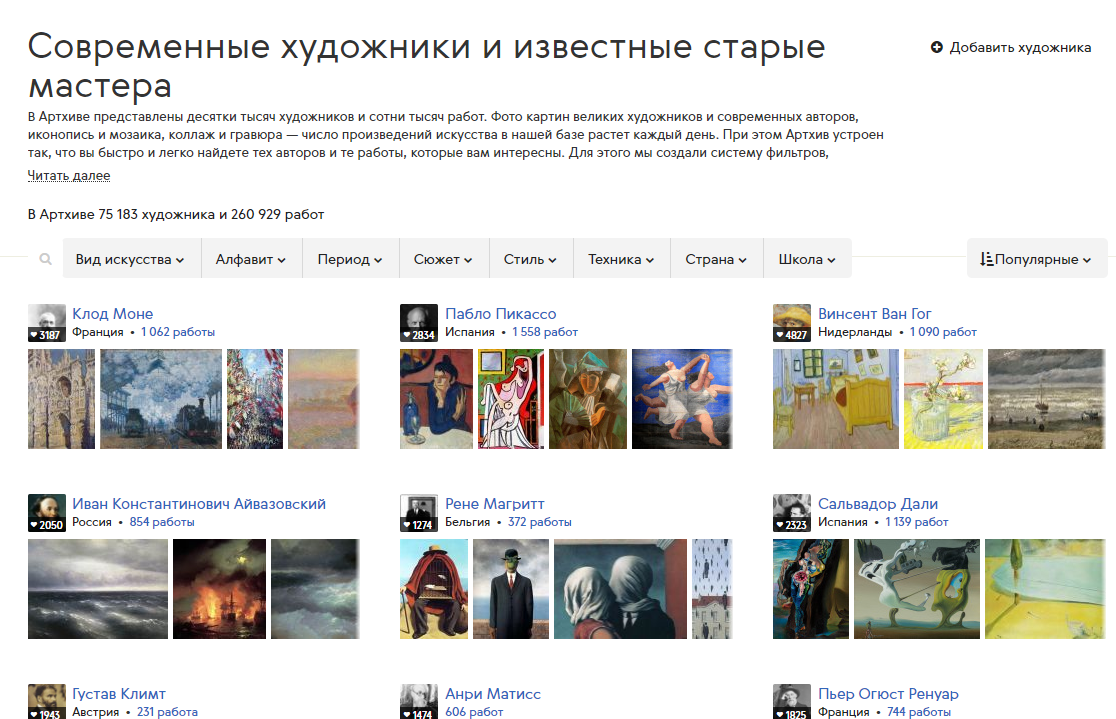Open Monet's Rouen Cathedral painting thumbnail
The width and height of the screenshot is (1116, 719).
pyautogui.click(x=61, y=399)
